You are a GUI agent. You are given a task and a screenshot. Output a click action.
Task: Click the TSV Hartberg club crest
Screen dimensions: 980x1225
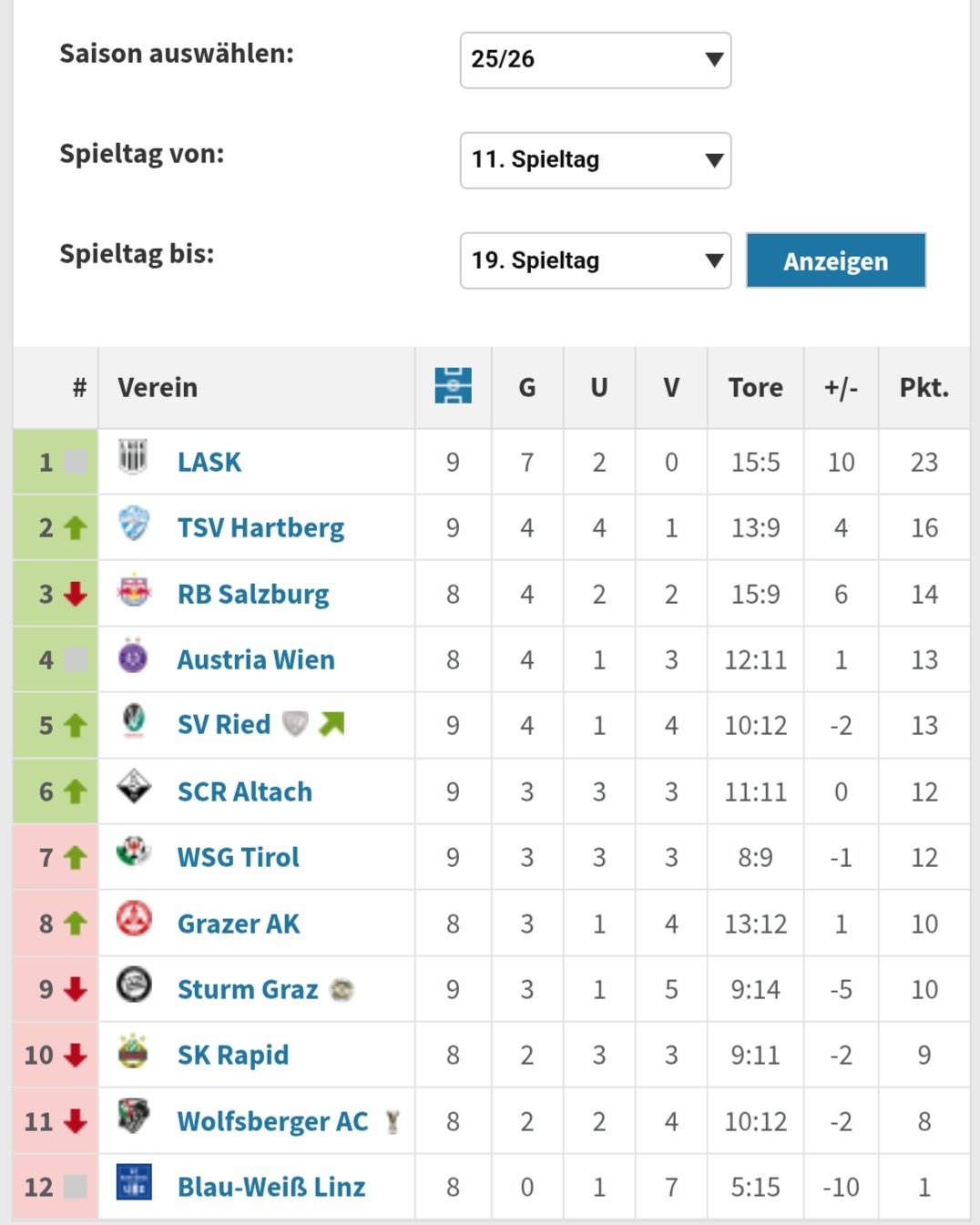pos(134,524)
